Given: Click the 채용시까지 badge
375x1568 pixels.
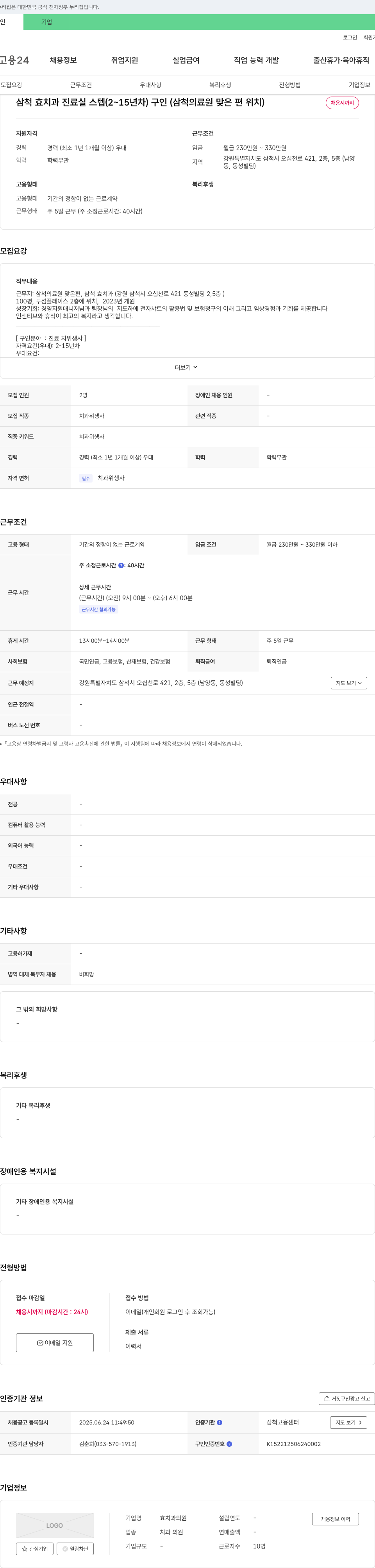Looking at the screenshot, I should (342, 103).
